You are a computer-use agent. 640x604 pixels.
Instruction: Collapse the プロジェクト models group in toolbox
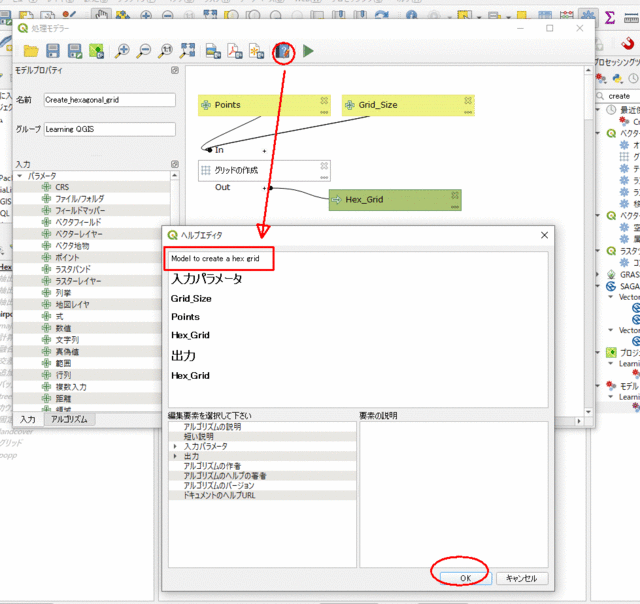click(598, 352)
